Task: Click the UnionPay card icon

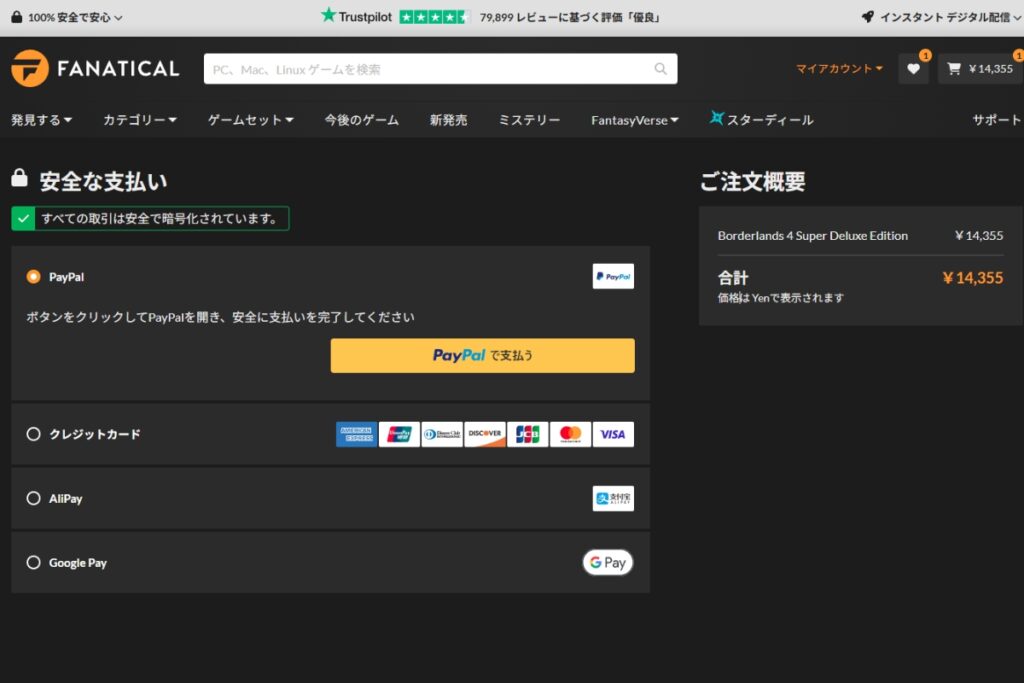Action: [x=399, y=434]
